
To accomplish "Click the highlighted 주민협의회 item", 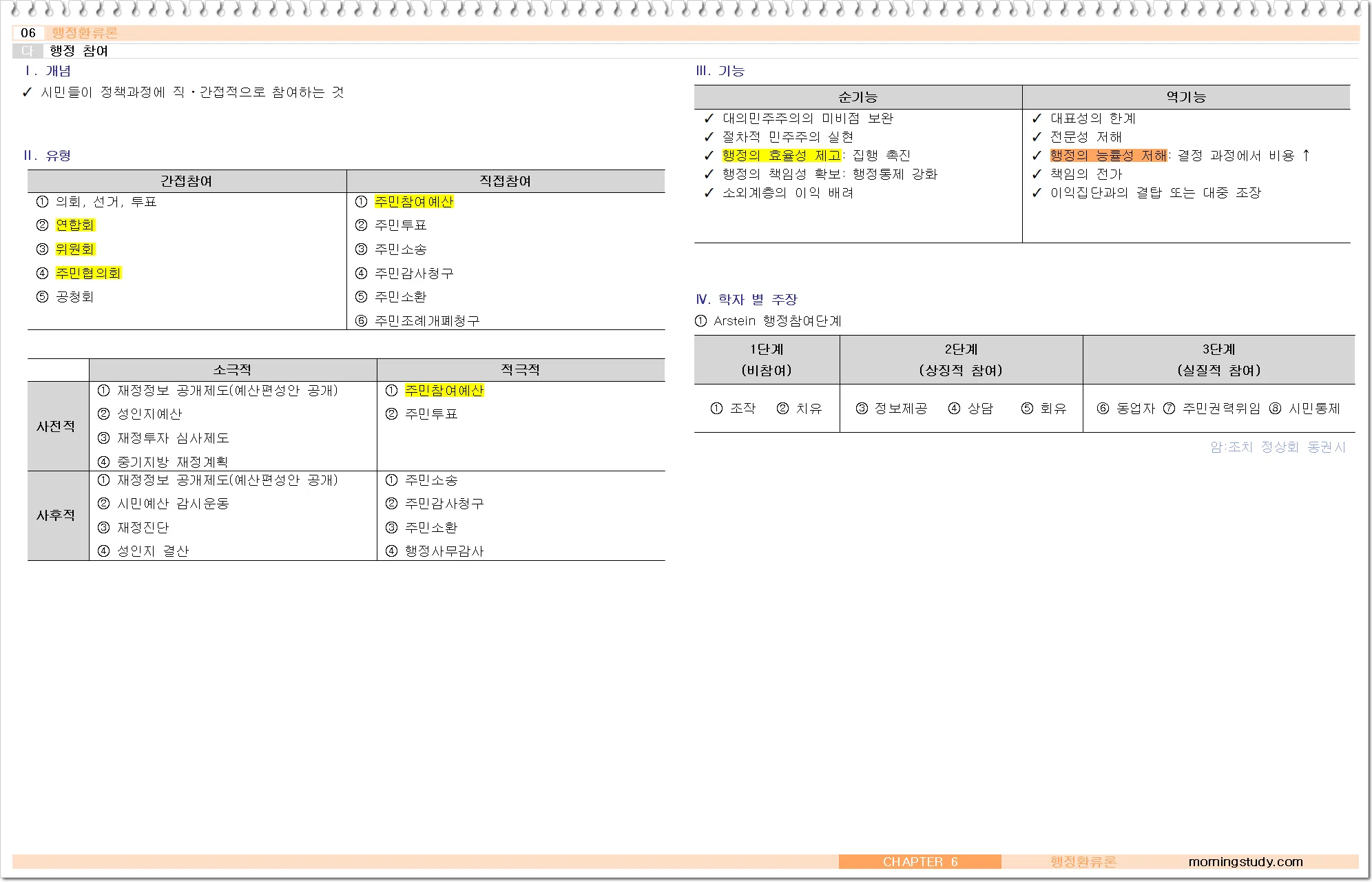I will [x=88, y=274].
